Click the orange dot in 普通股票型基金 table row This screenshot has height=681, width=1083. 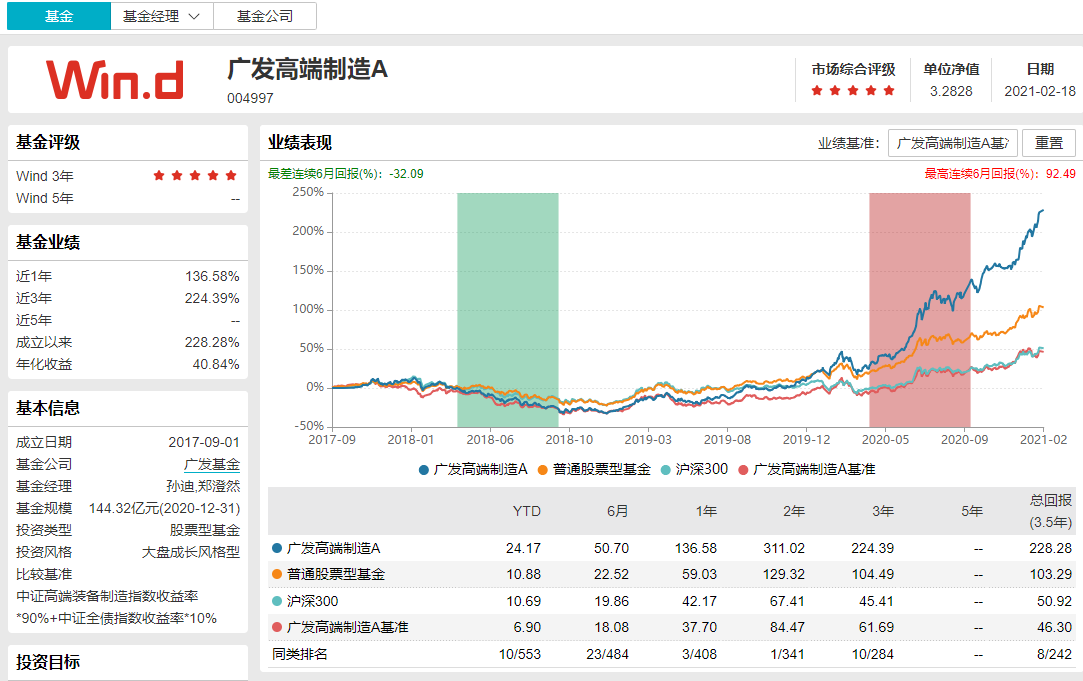tap(277, 575)
